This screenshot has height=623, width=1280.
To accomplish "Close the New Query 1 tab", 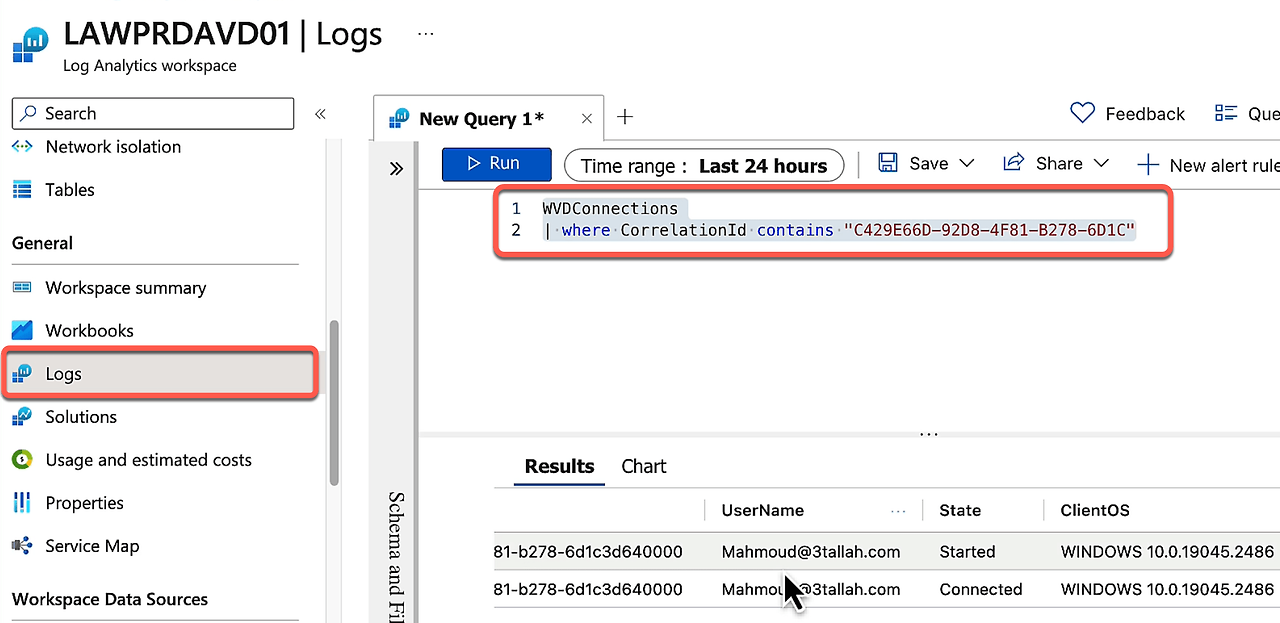I will pyautogui.click(x=587, y=118).
